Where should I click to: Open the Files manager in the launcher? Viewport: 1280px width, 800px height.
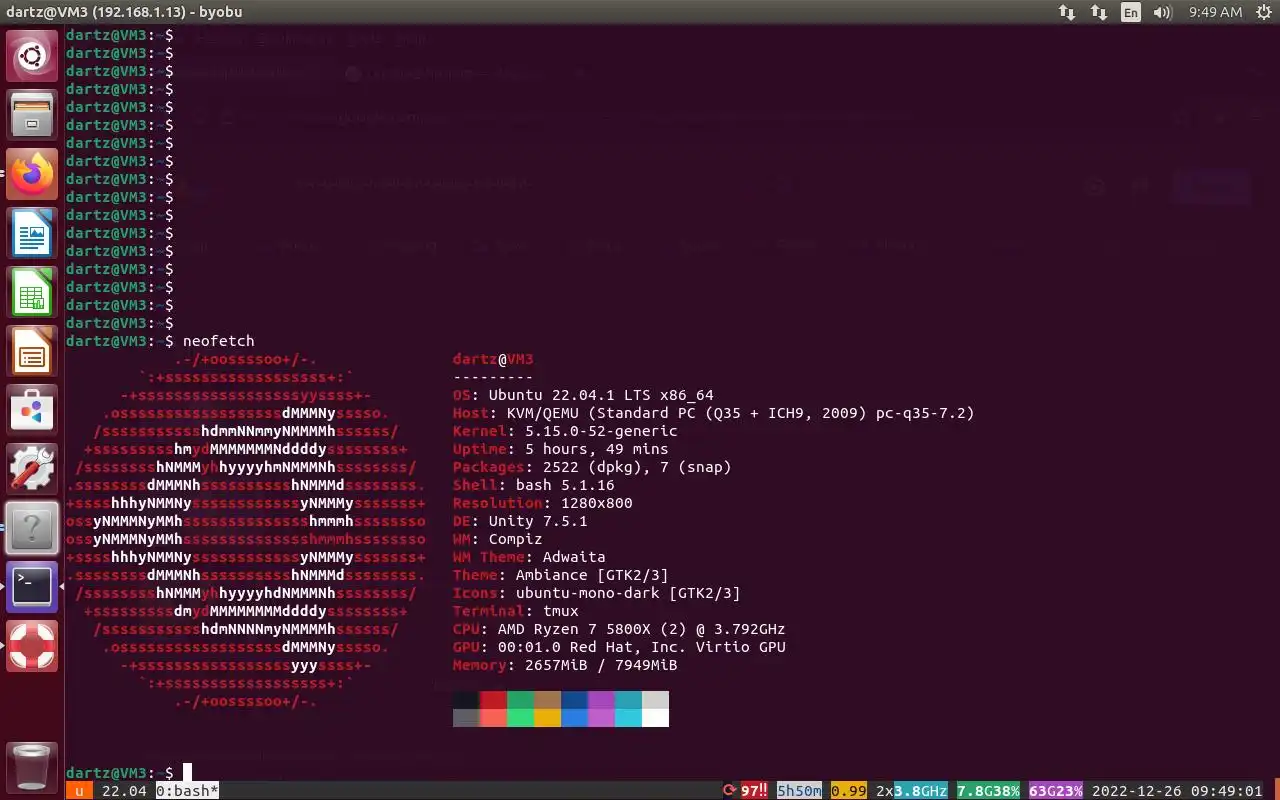pos(32,115)
